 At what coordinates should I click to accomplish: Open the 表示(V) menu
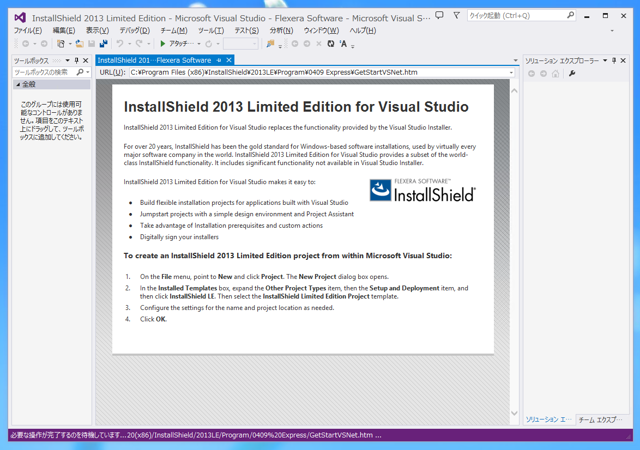[97, 30]
